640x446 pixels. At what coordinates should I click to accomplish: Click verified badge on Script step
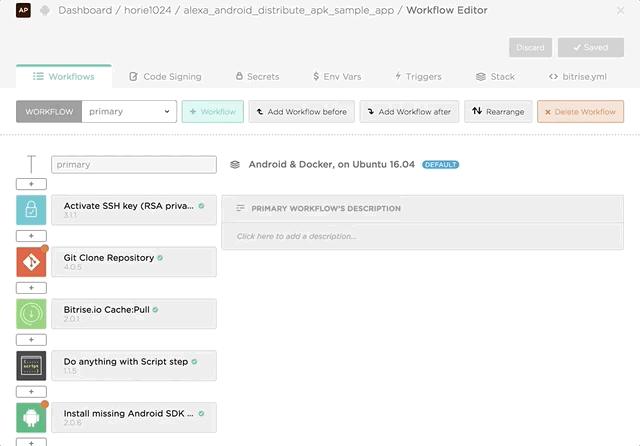pyautogui.click(x=194, y=362)
